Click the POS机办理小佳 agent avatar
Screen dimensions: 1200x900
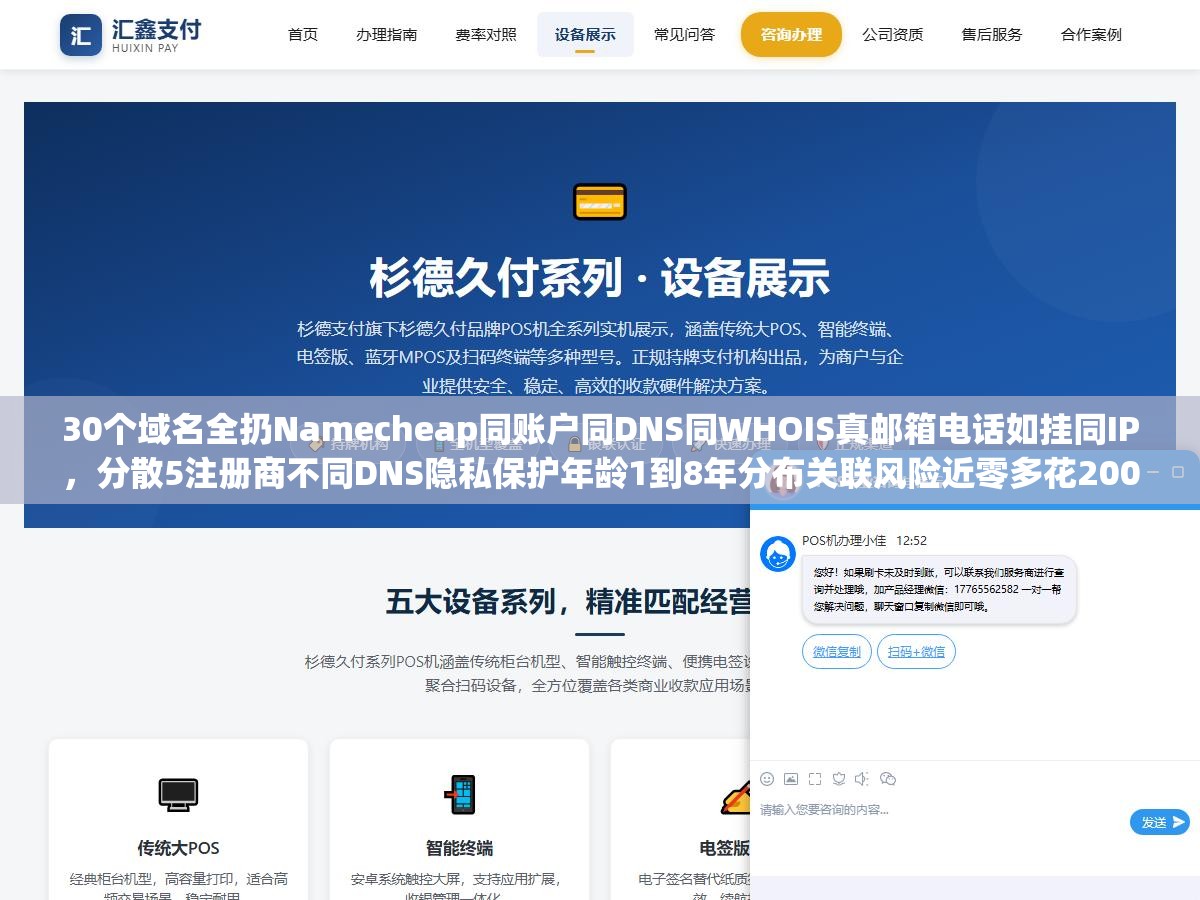pyautogui.click(x=778, y=554)
